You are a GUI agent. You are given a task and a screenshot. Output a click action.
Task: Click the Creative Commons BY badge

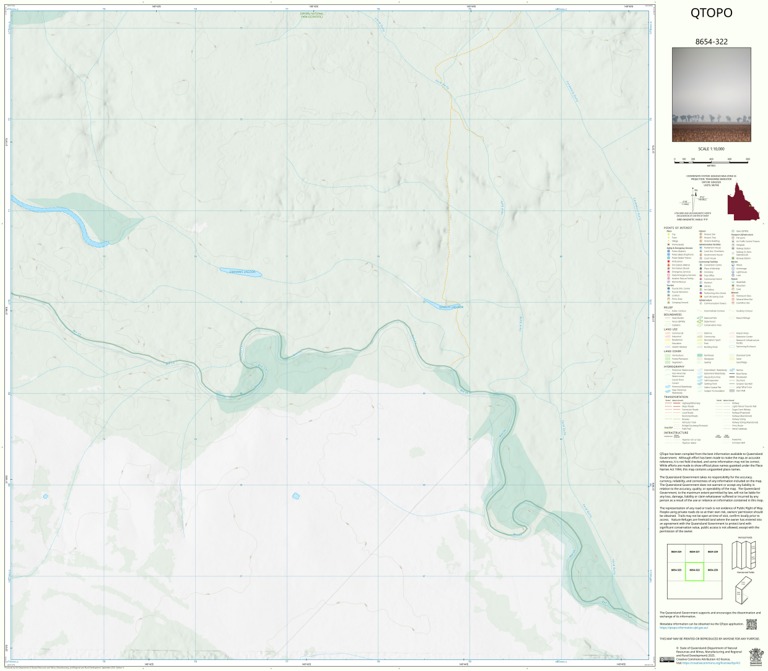[x=667, y=660]
